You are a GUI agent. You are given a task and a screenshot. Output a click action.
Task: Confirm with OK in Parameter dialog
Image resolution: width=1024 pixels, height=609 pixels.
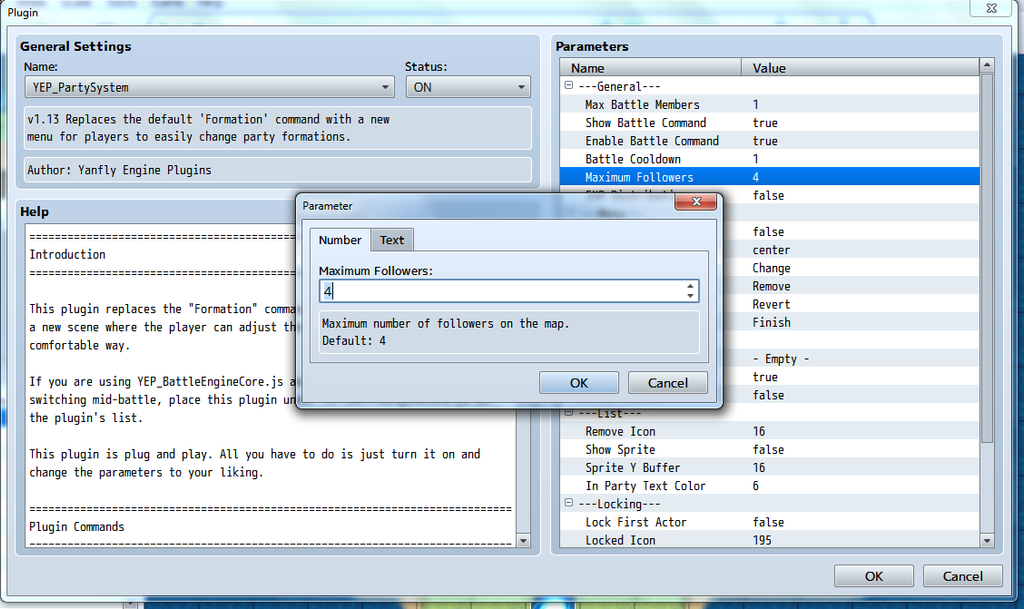point(579,382)
